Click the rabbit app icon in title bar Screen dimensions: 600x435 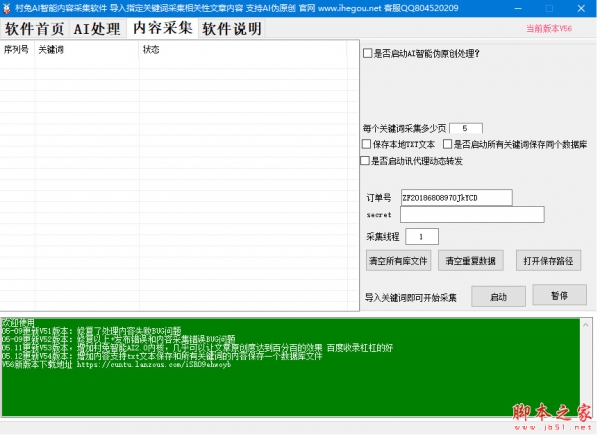tap(7, 8)
